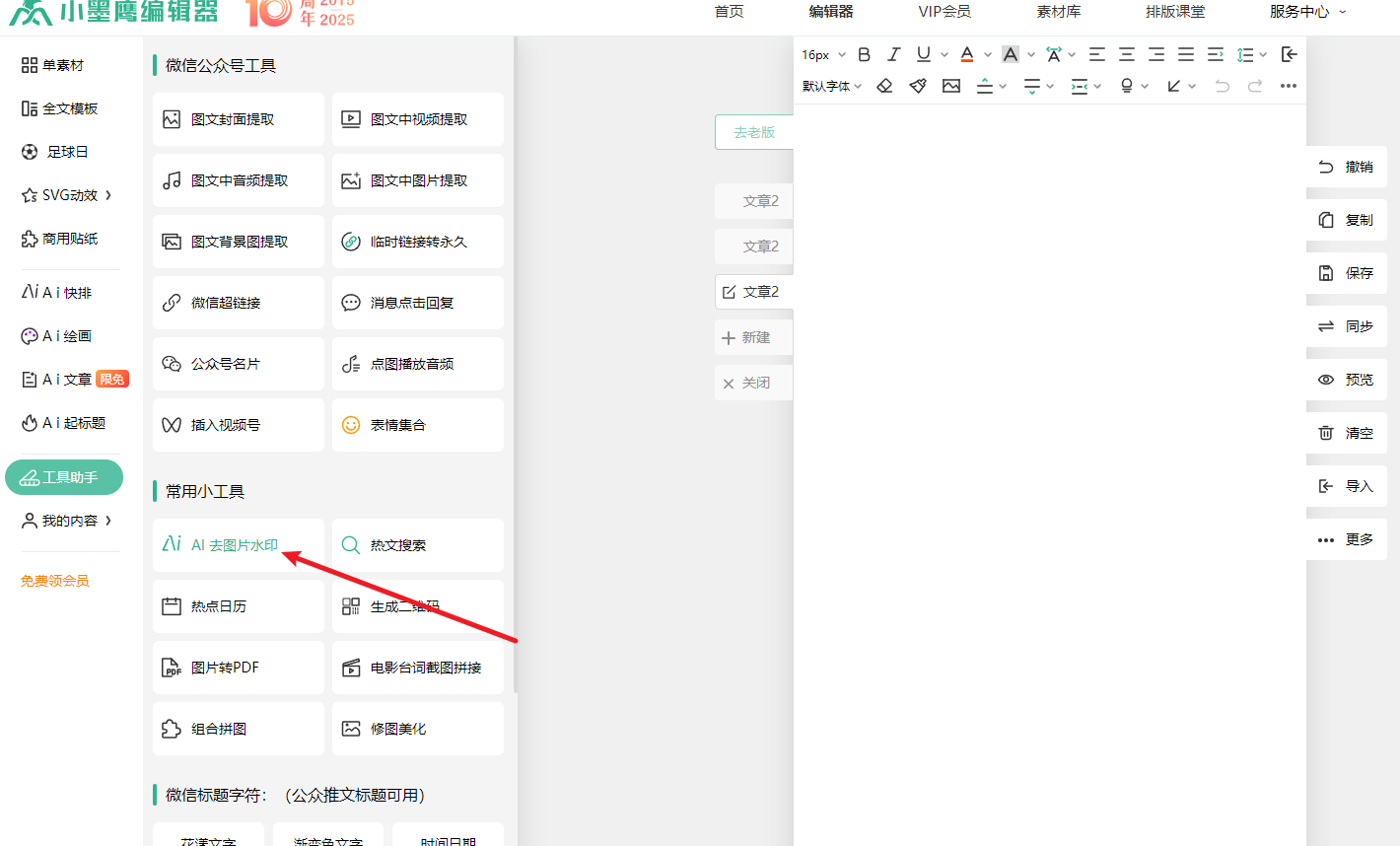Screen dimensions: 1400x846
Task: Pick the red font color swatch
Action: [967, 55]
